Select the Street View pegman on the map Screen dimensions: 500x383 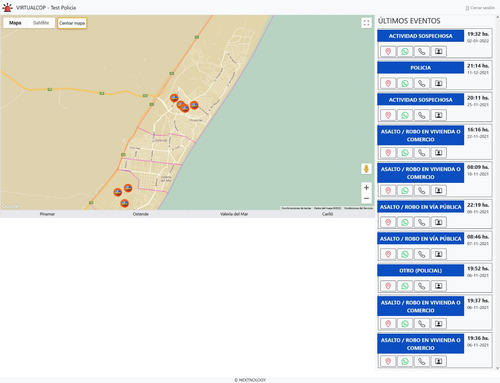(366, 169)
